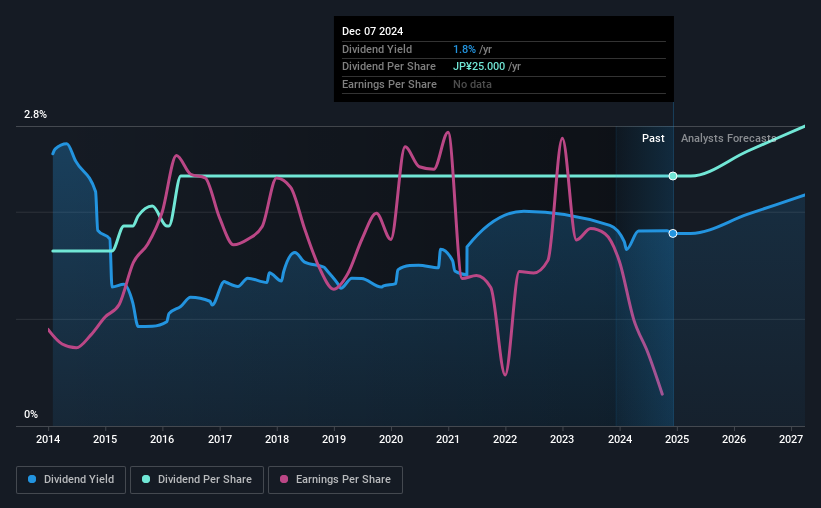Click the Earnings Per Share No data row
Image resolution: width=821 pixels, height=508 pixels.
click(x=472, y=84)
